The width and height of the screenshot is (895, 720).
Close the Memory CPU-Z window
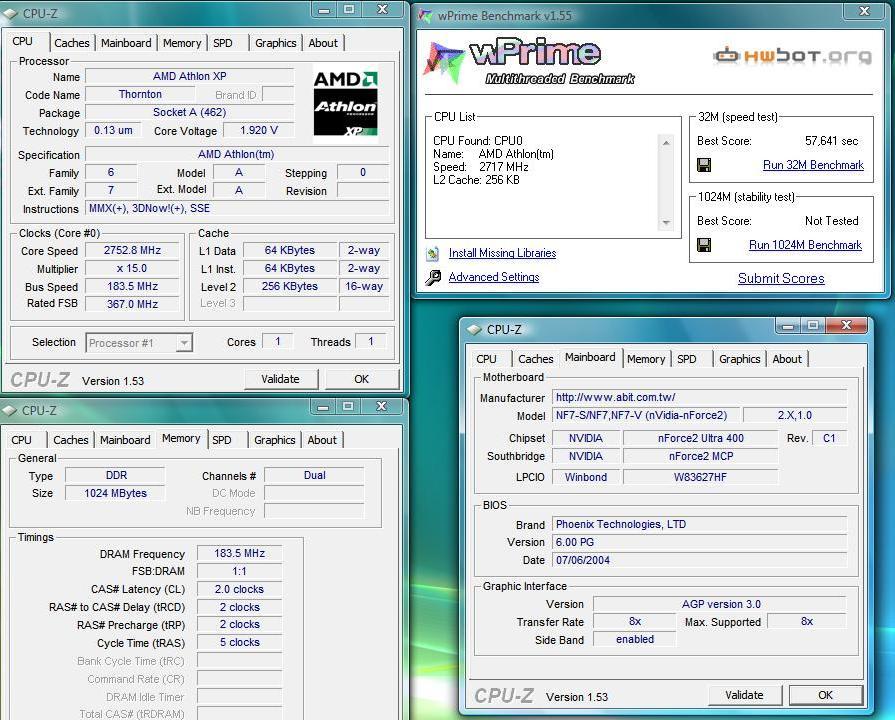(x=382, y=406)
